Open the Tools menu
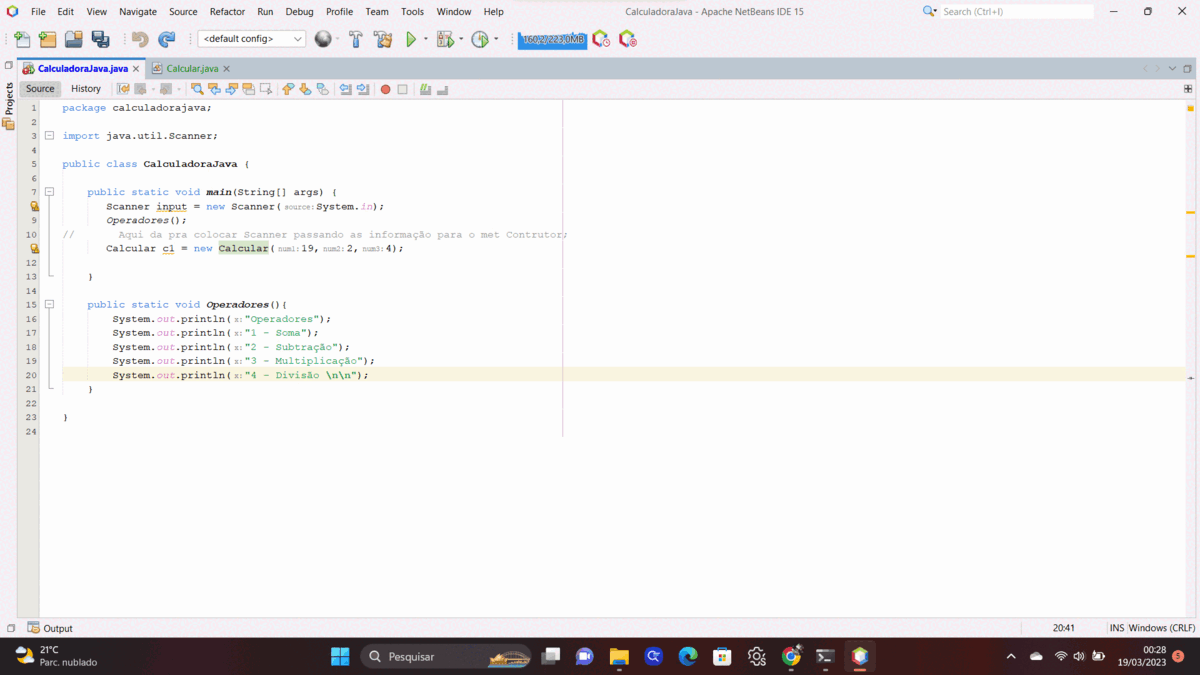Viewport: 1200px width, 675px height. (x=412, y=12)
